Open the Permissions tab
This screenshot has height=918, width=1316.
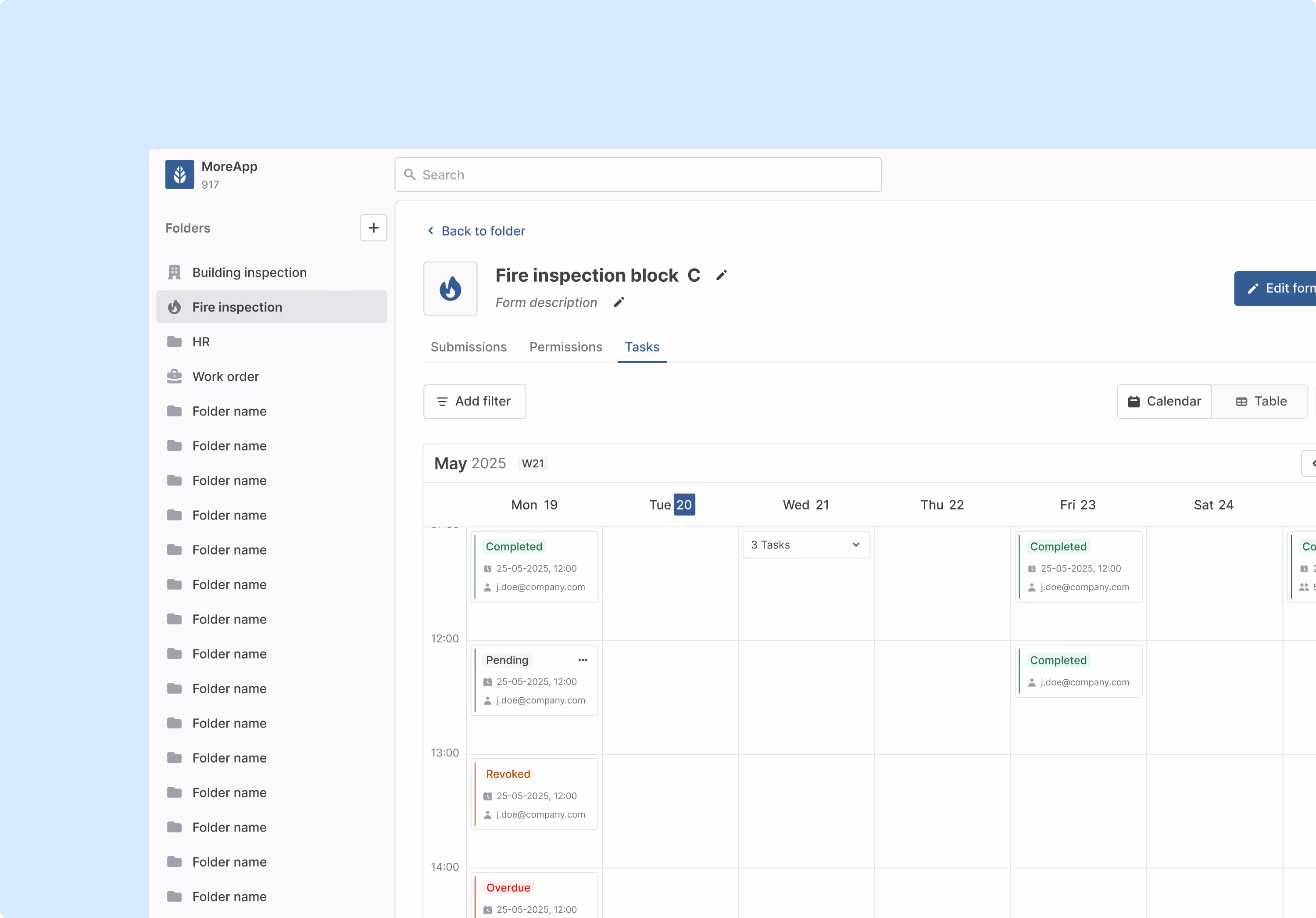click(x=565, y=347)
